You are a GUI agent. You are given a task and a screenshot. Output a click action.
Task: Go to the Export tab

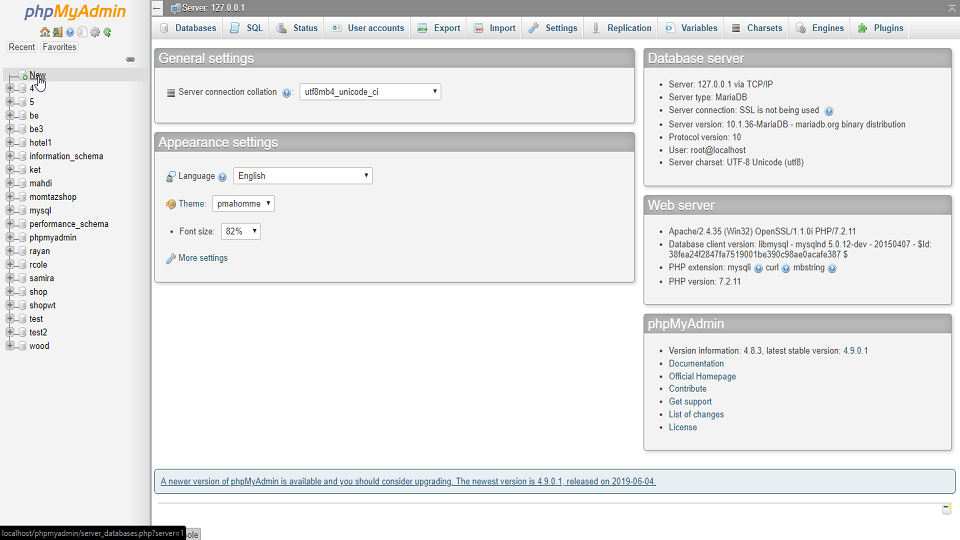click(x=439, y=28)
